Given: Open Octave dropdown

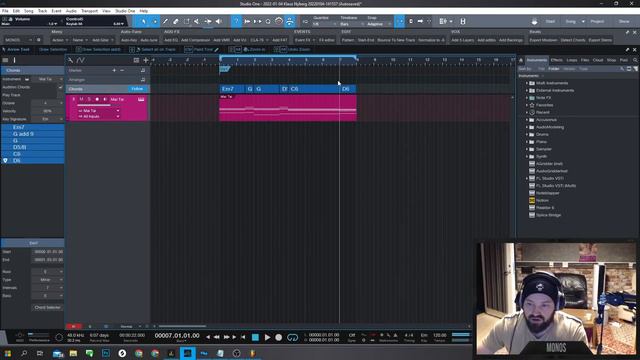Looking at the screenshot, I should (47, 103).
